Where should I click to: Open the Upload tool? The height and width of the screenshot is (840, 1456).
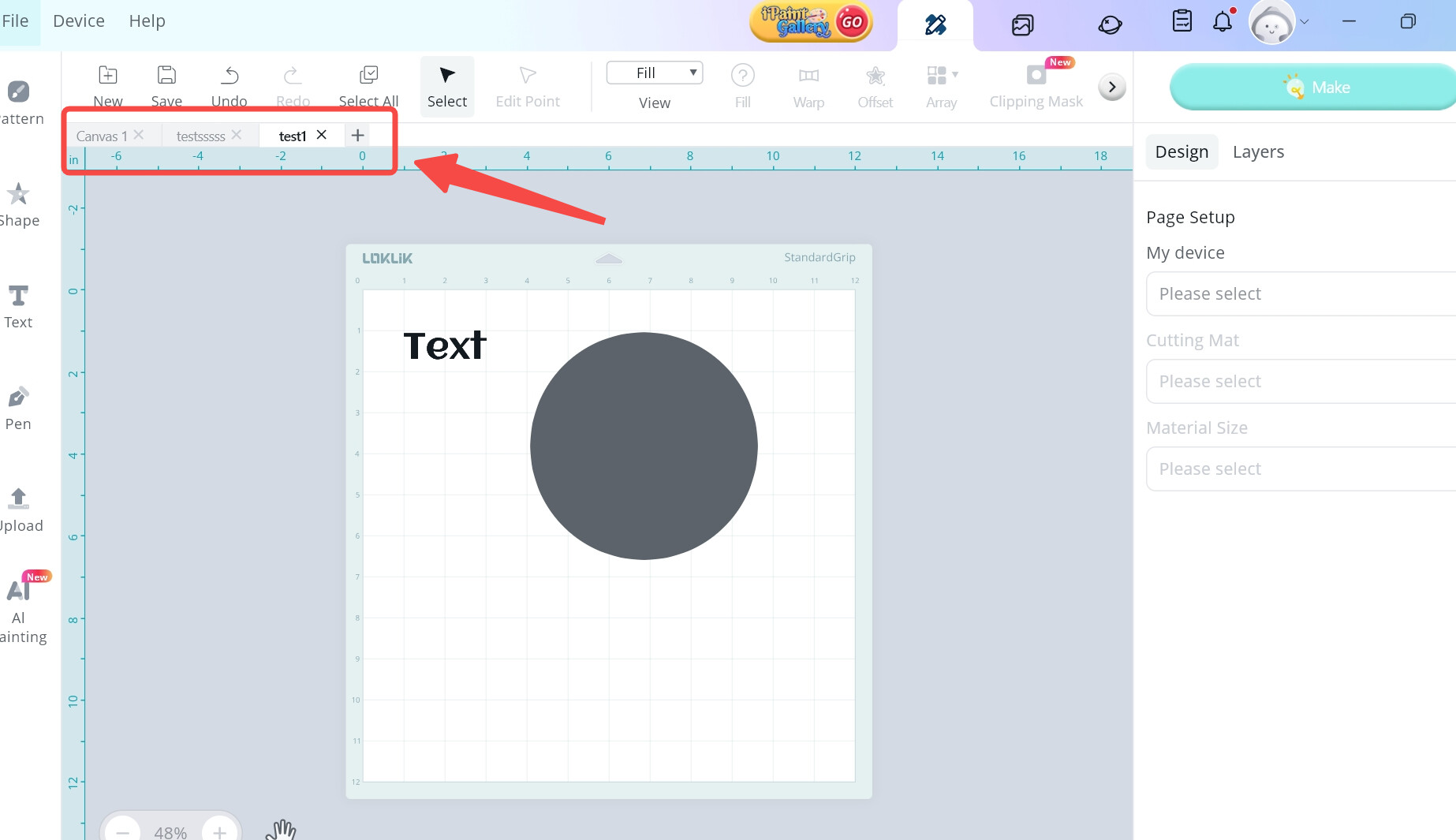(x=18, y=510)
